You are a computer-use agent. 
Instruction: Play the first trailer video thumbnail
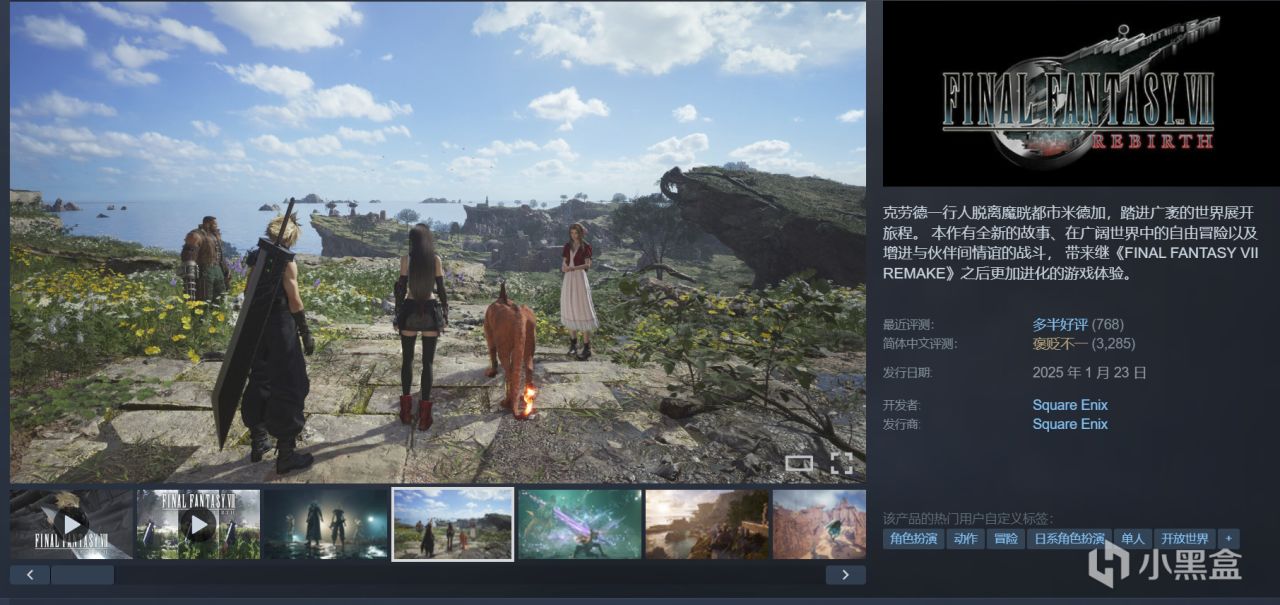click(71, 524)
